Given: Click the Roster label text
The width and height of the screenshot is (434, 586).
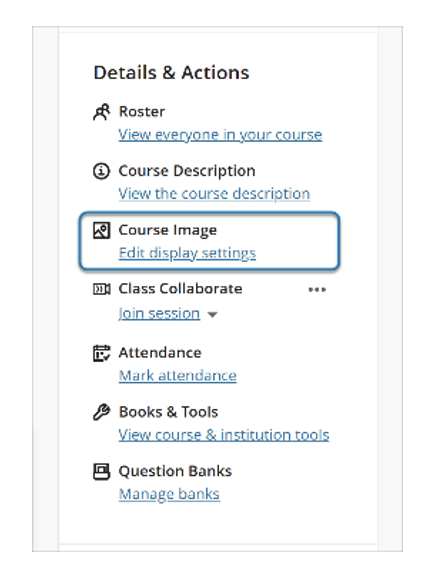Looking at the screenshot, I should tap(142, 112).
